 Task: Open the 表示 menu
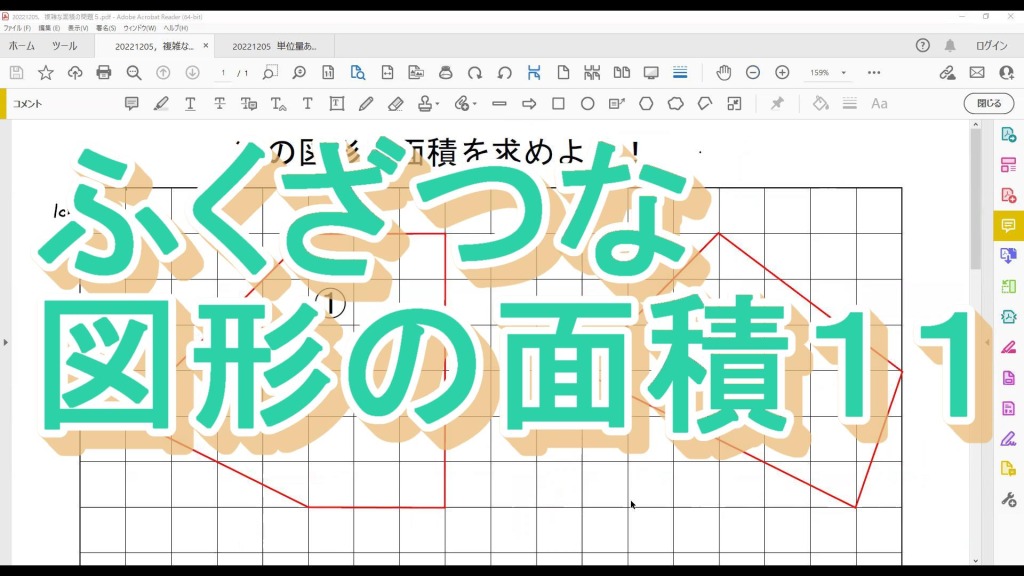click(77, 28)
